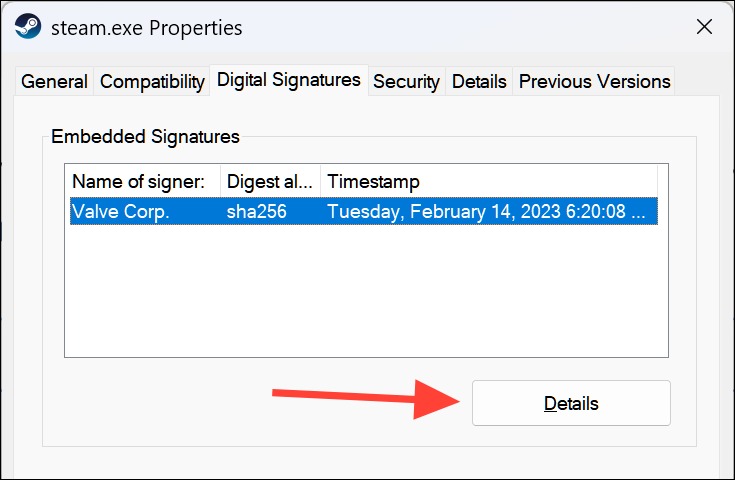Click empty area of the signature list
The image size is (735, 480).
pos(366,291)
